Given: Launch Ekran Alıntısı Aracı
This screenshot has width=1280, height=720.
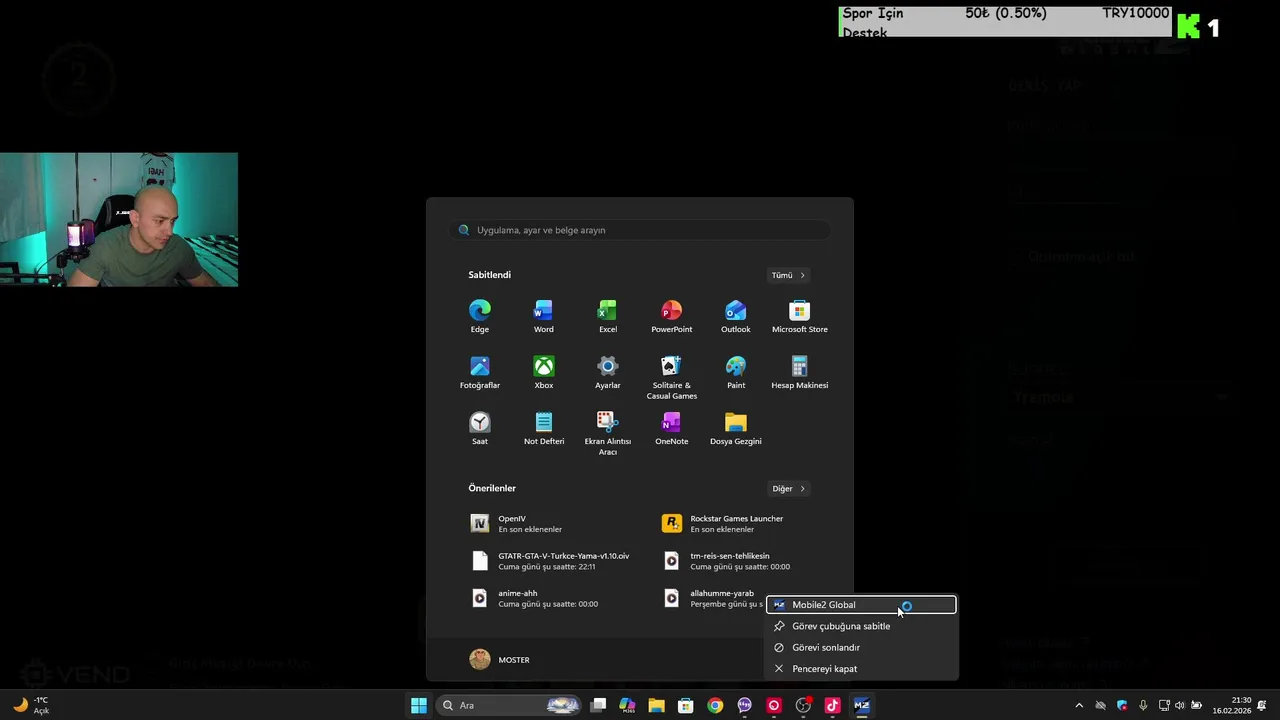Looking at the screenshot, I should 607,433.
